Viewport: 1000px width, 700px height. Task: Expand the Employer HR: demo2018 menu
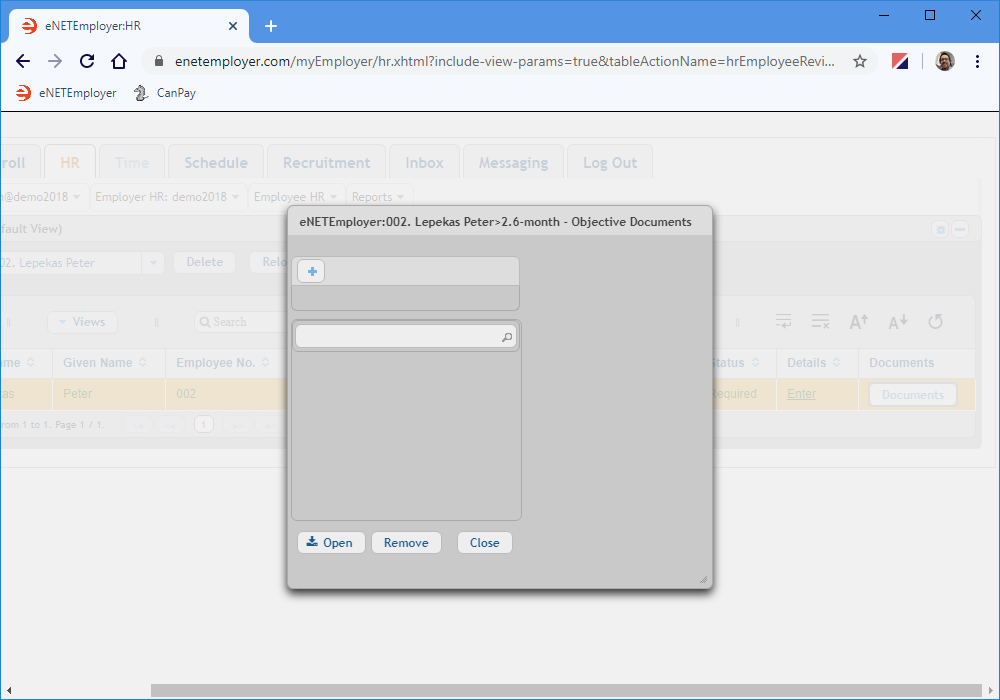click(x=167, y=197)
